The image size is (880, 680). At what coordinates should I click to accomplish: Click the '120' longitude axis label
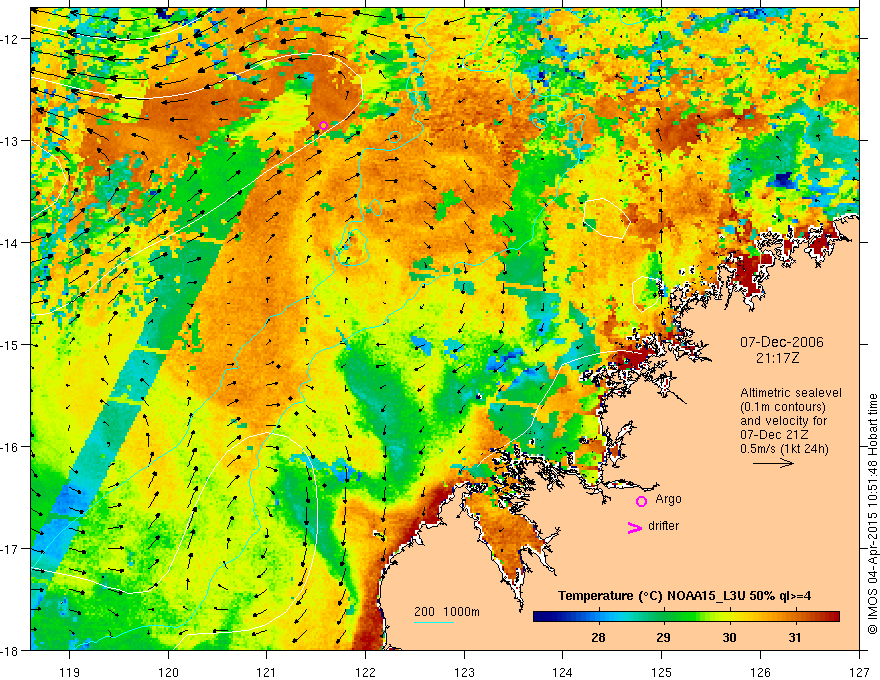pos(168,673)
